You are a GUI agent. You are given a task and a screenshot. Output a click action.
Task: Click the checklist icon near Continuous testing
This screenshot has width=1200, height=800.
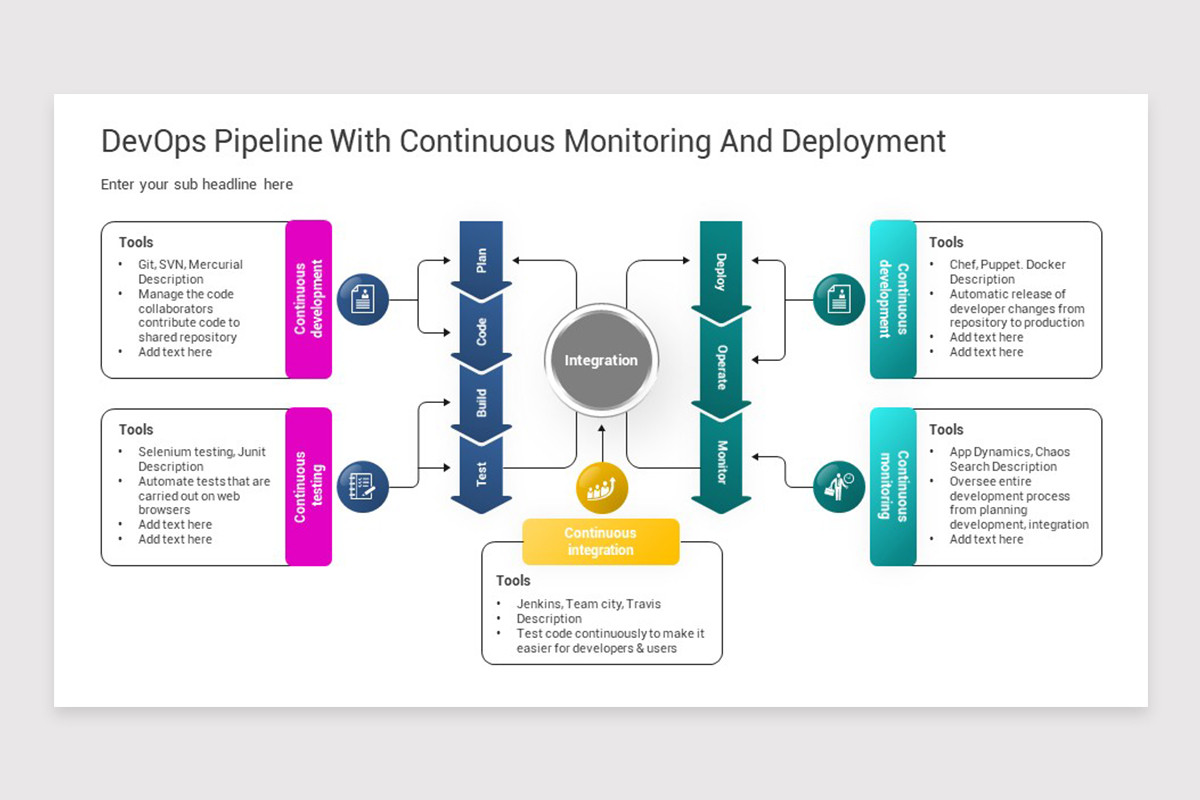point(364,487)
